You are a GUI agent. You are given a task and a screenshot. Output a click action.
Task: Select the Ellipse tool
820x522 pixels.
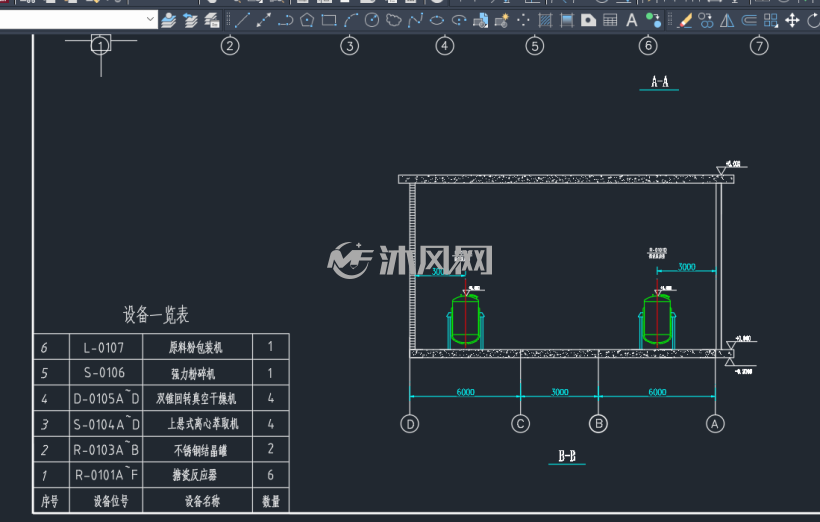point(437,20)
